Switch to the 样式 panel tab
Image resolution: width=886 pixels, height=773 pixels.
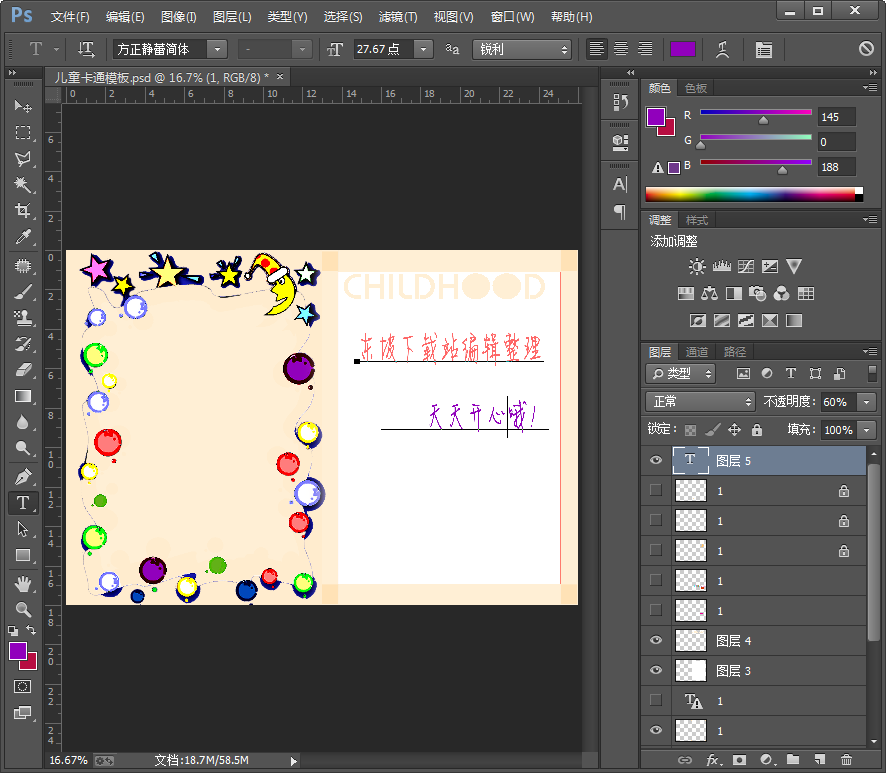(697, 220)
